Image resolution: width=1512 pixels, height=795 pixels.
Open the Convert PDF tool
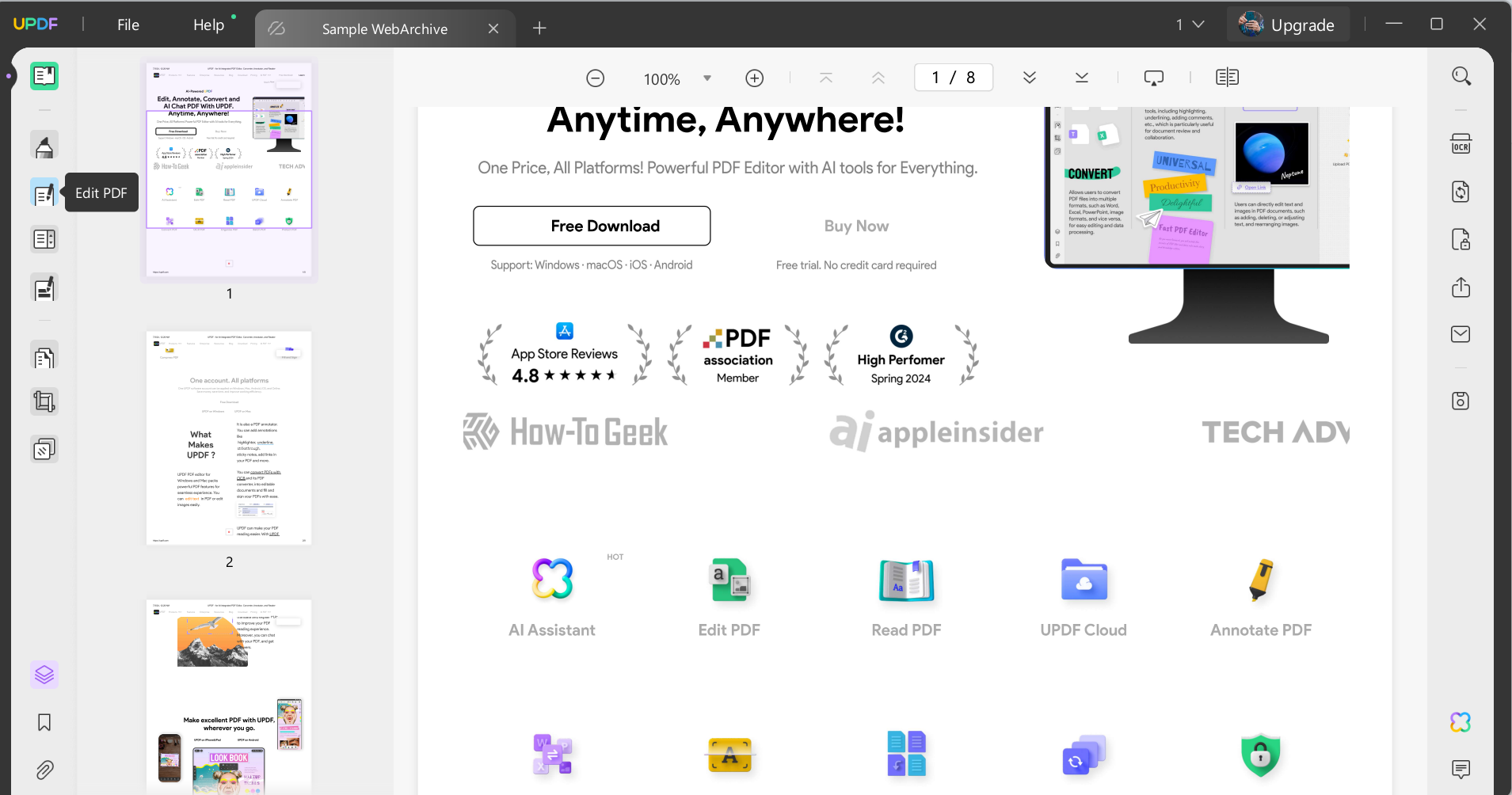point(1461,192)
